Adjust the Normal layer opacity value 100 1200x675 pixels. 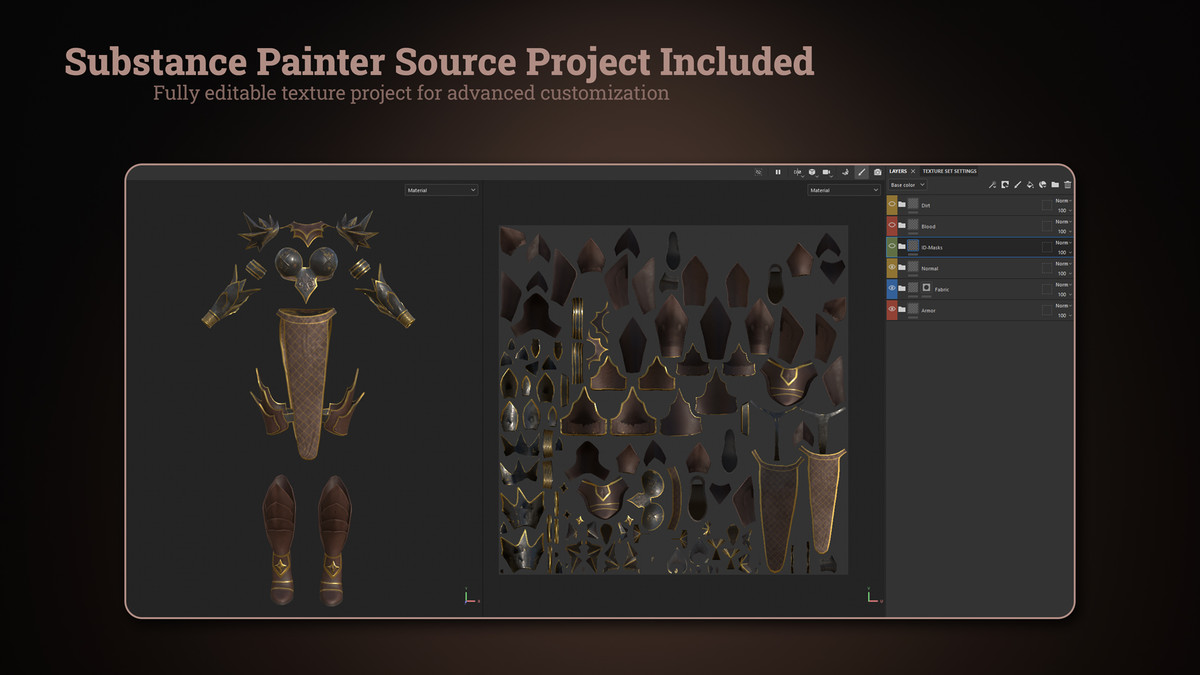click(x=1062, y=274)
